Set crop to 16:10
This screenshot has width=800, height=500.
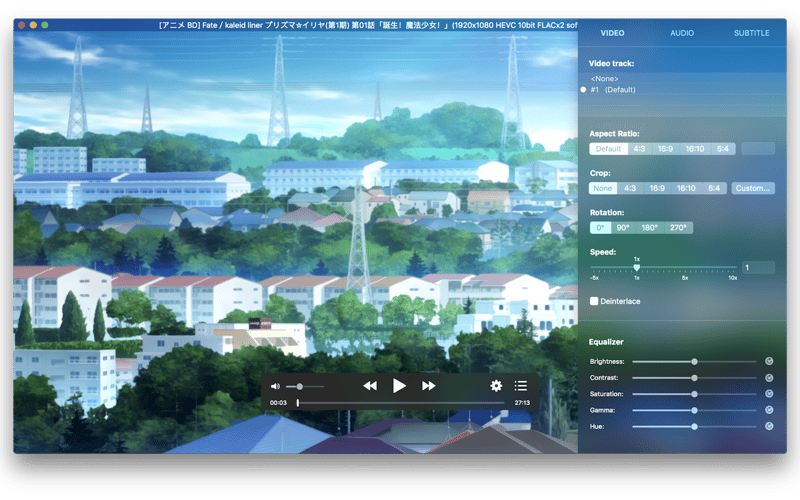click(x=686, y=188)
